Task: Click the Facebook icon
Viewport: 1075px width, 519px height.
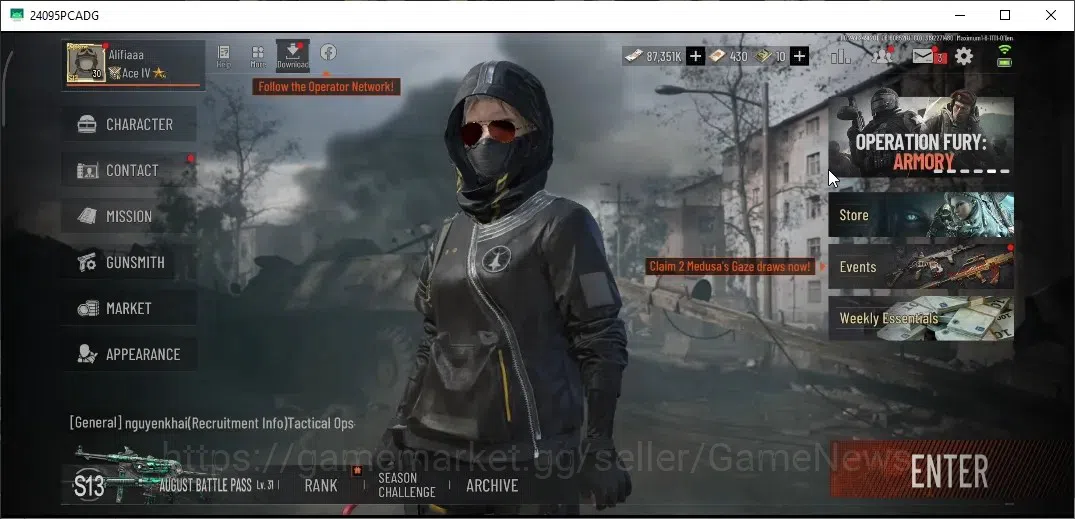Action: point(328,52)
